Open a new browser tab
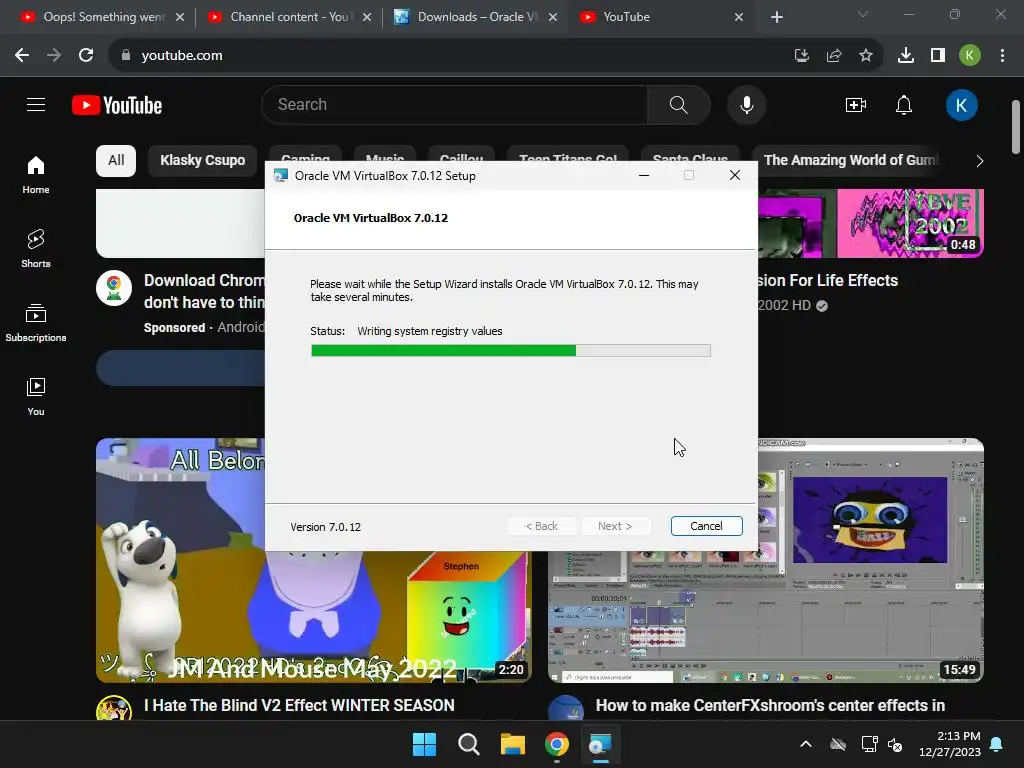The height and width of the screenshot is (768, 1024). point(776,17)
